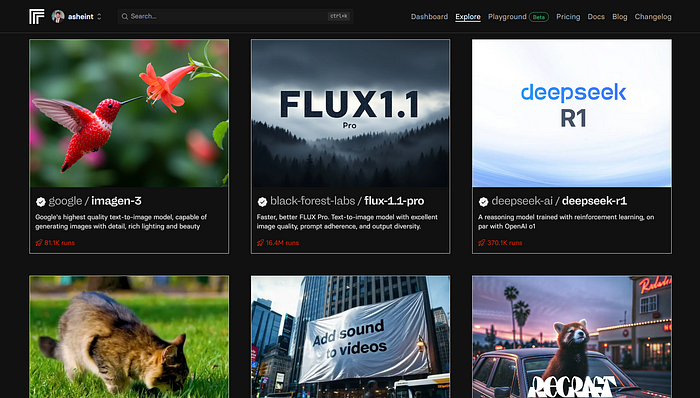The width and height of the screenshot is (700, 398).
Task: Open the black-forest-labs / flux-1.1-pro link
Action: (x=347, y=201)
